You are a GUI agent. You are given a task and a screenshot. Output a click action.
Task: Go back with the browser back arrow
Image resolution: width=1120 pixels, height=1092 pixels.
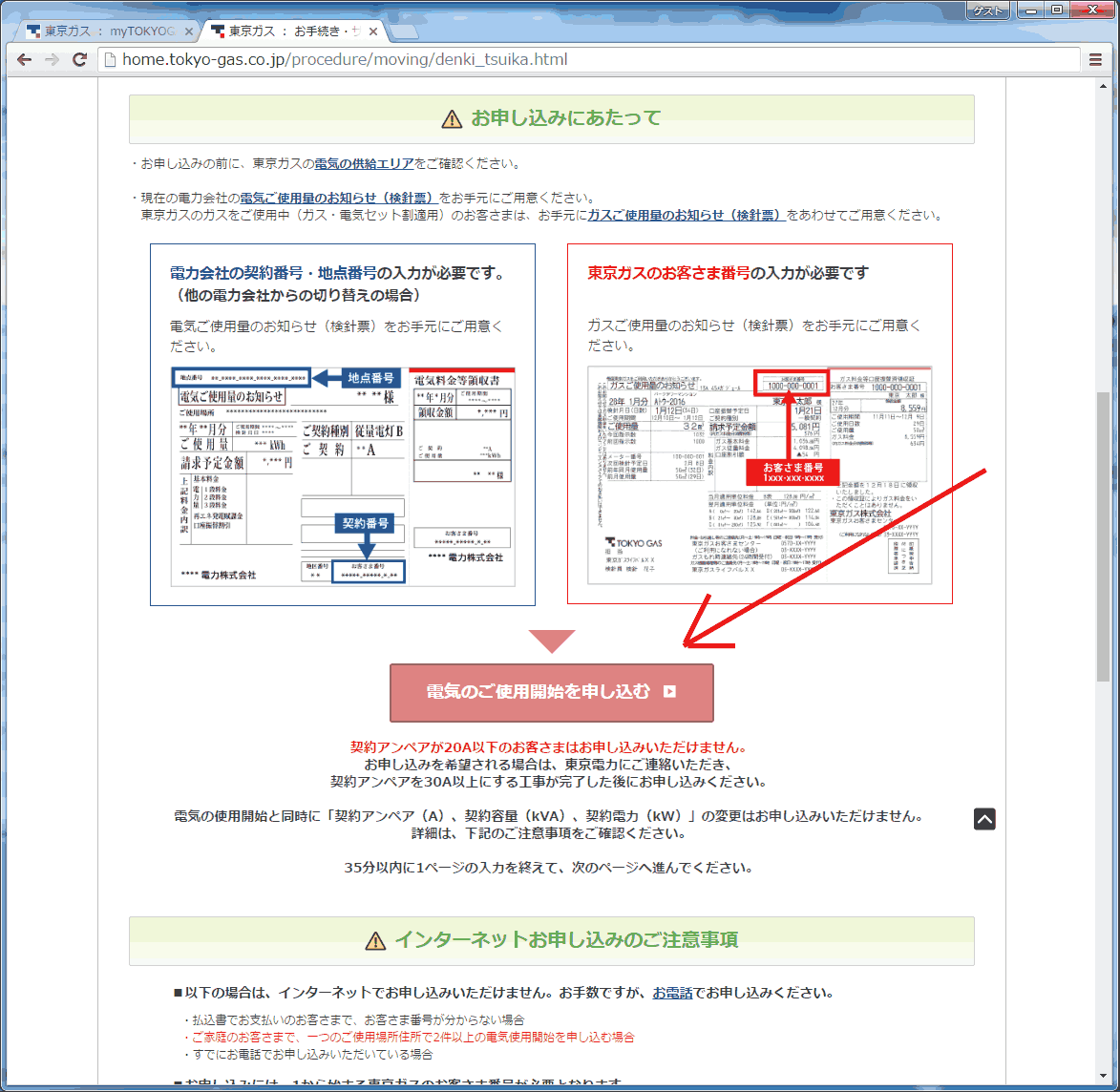point(24,60)
